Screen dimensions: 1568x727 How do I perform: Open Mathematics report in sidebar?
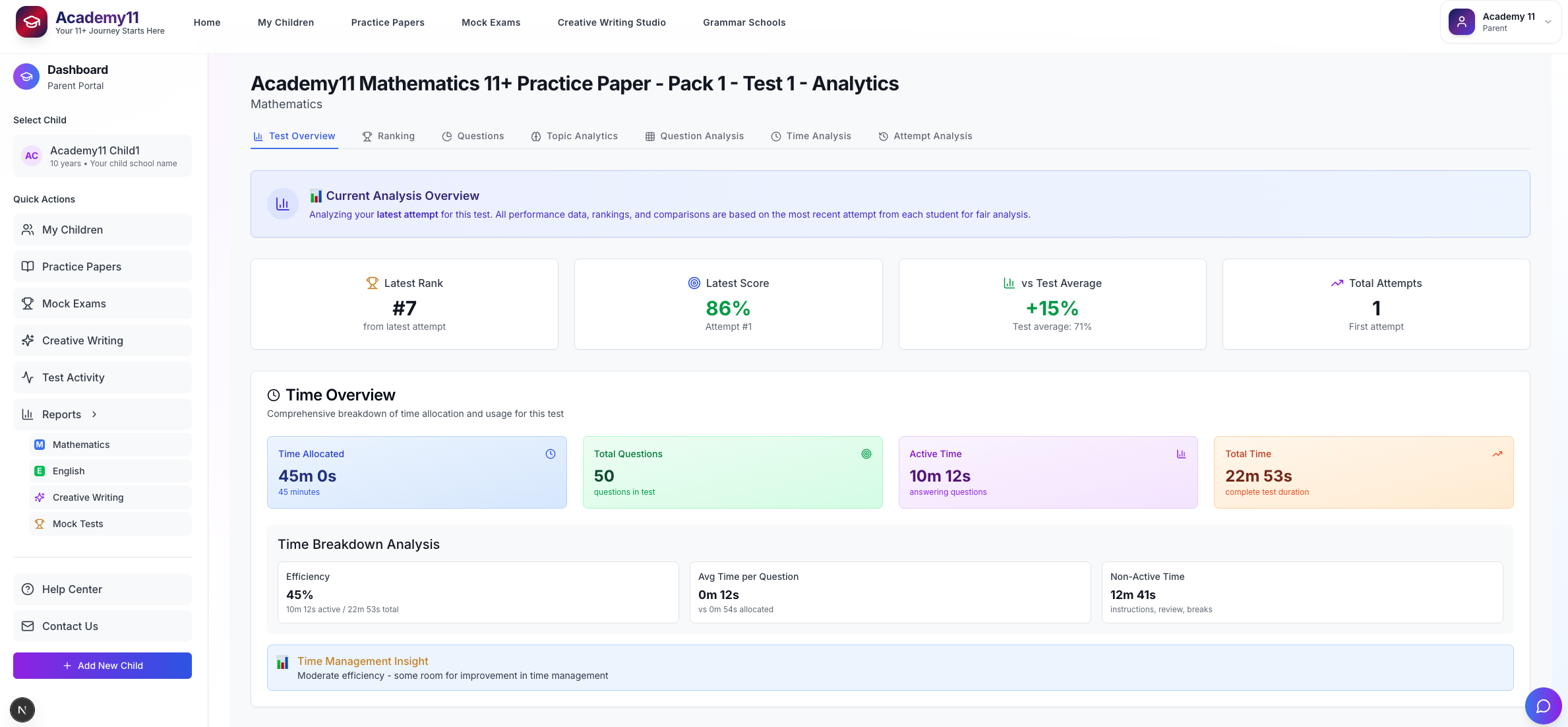pyautogui.click(x=81, y=445)
